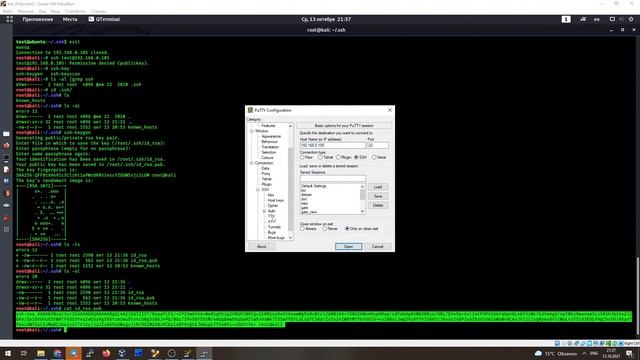Open Kali power menu icon
Image resolution: width=640 pixels, height=360 pixels.
tap(631, 19)
